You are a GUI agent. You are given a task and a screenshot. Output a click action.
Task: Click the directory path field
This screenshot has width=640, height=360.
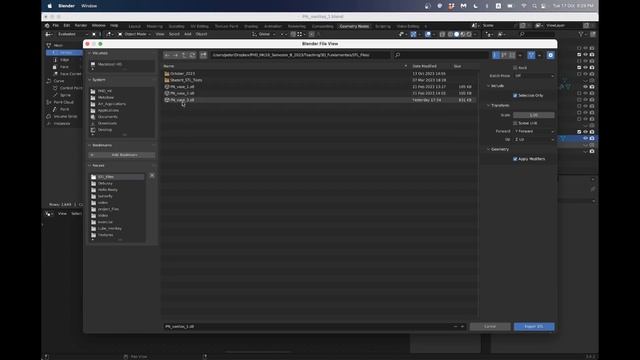click(x=300, y=55)
